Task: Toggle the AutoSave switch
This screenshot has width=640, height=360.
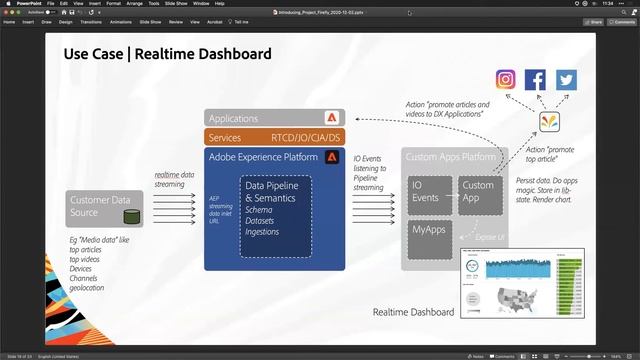Action: (x=50, y=12)
